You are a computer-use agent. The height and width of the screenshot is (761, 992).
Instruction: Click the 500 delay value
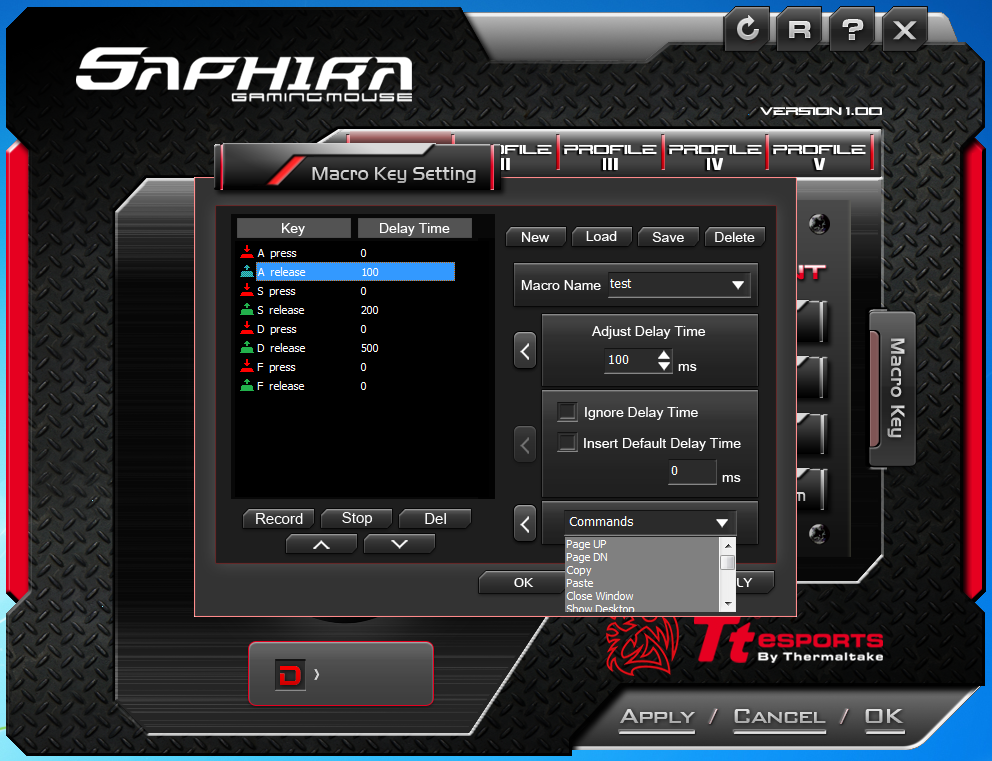pos(369,348)
